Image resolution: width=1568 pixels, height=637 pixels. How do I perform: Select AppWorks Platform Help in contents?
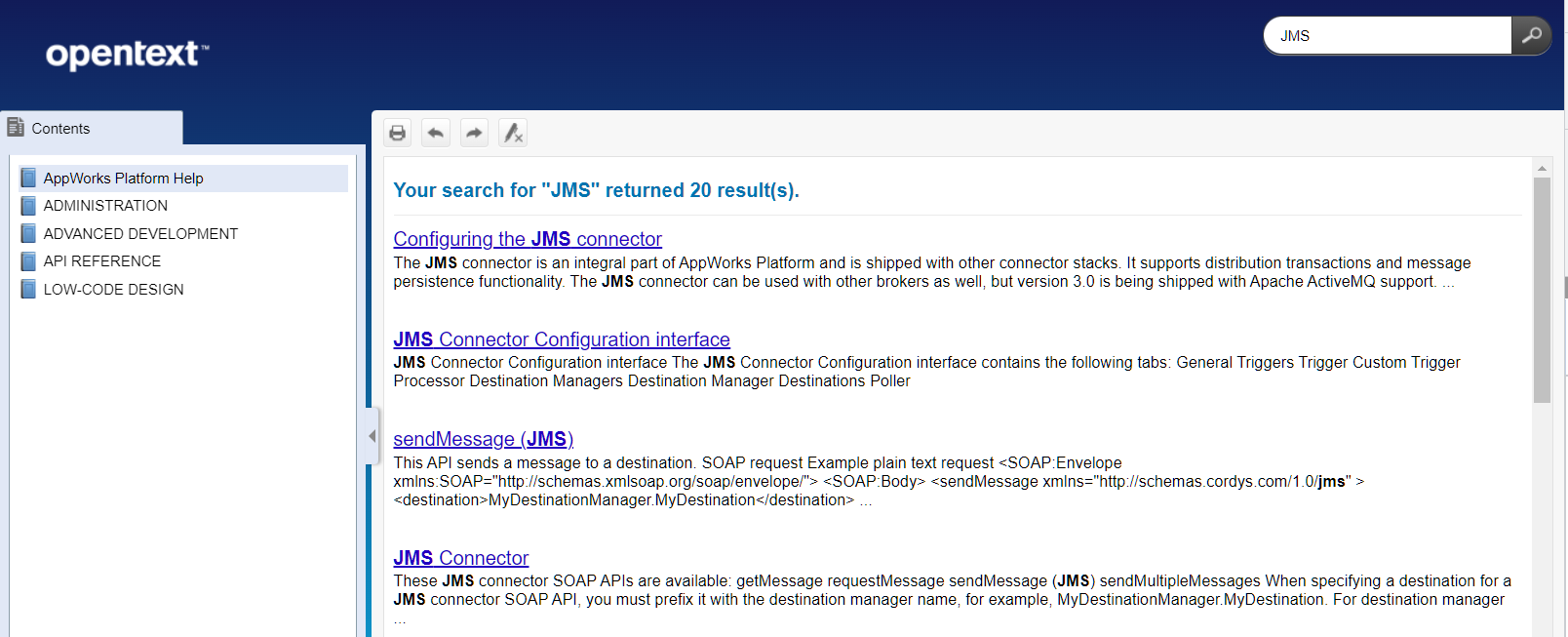tap(123, 179)
